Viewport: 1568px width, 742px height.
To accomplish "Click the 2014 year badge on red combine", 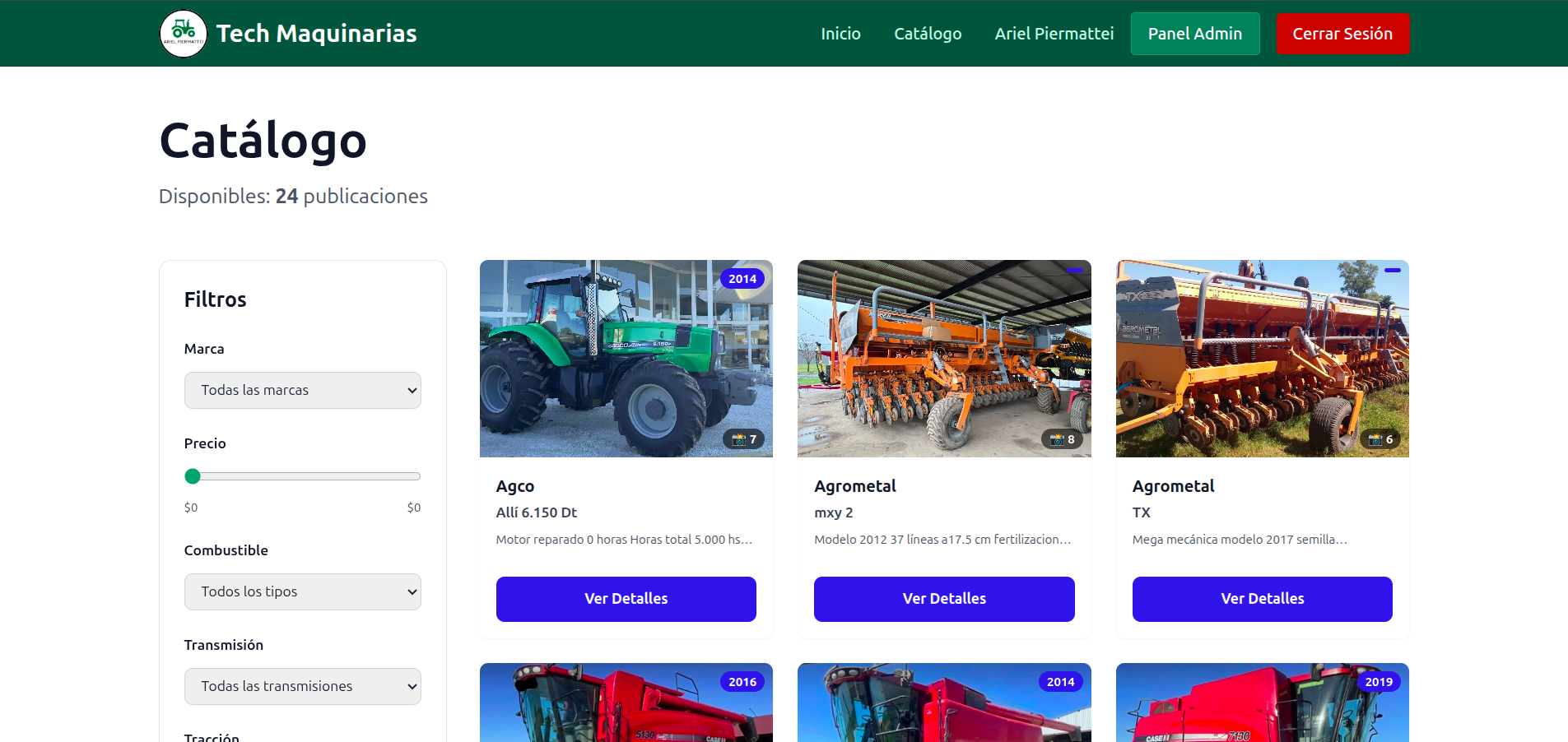I will tap(1060, 682).
